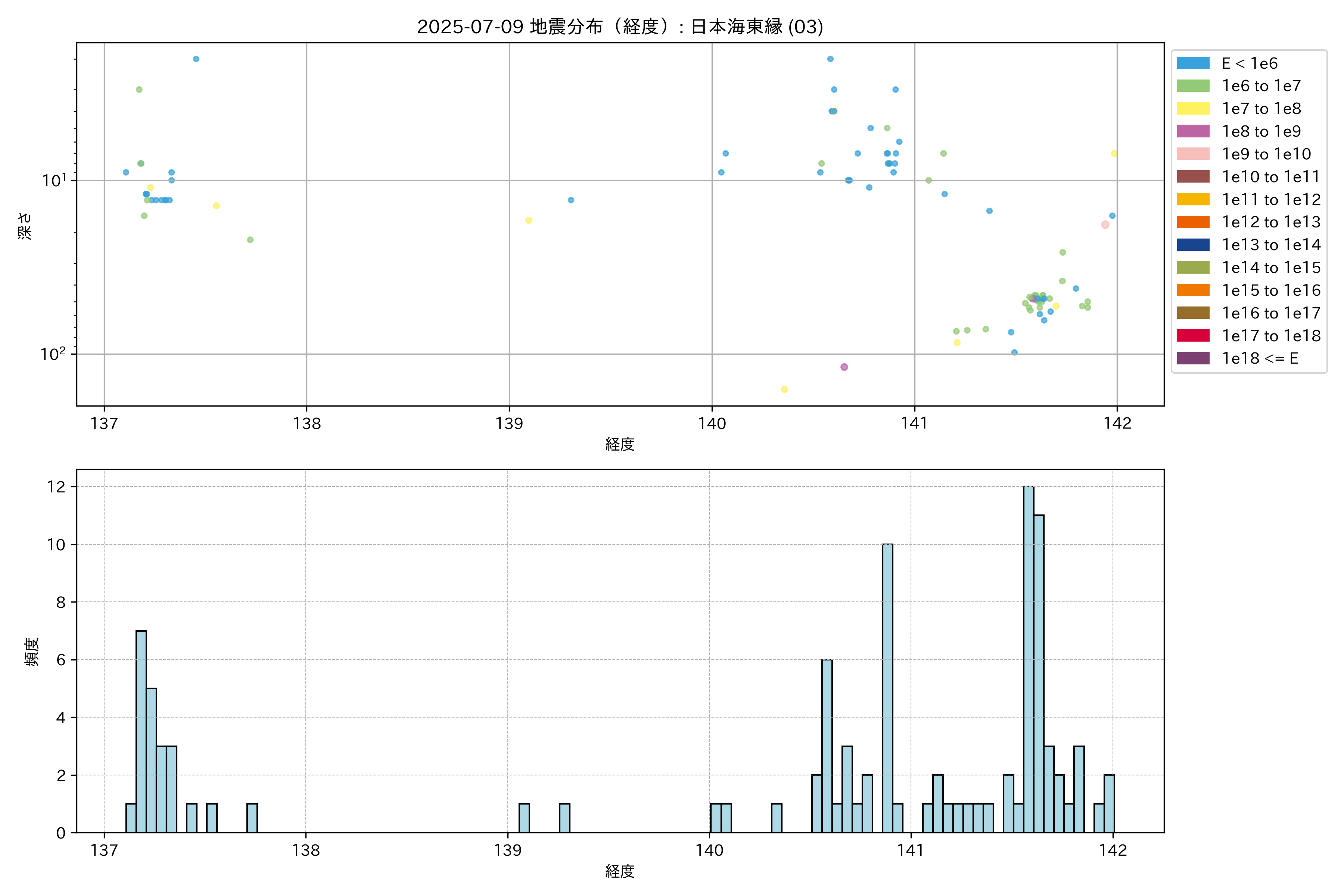1344x896 pixels.
Task: Click the purple scatter point below depth 100
Action: 844,367
